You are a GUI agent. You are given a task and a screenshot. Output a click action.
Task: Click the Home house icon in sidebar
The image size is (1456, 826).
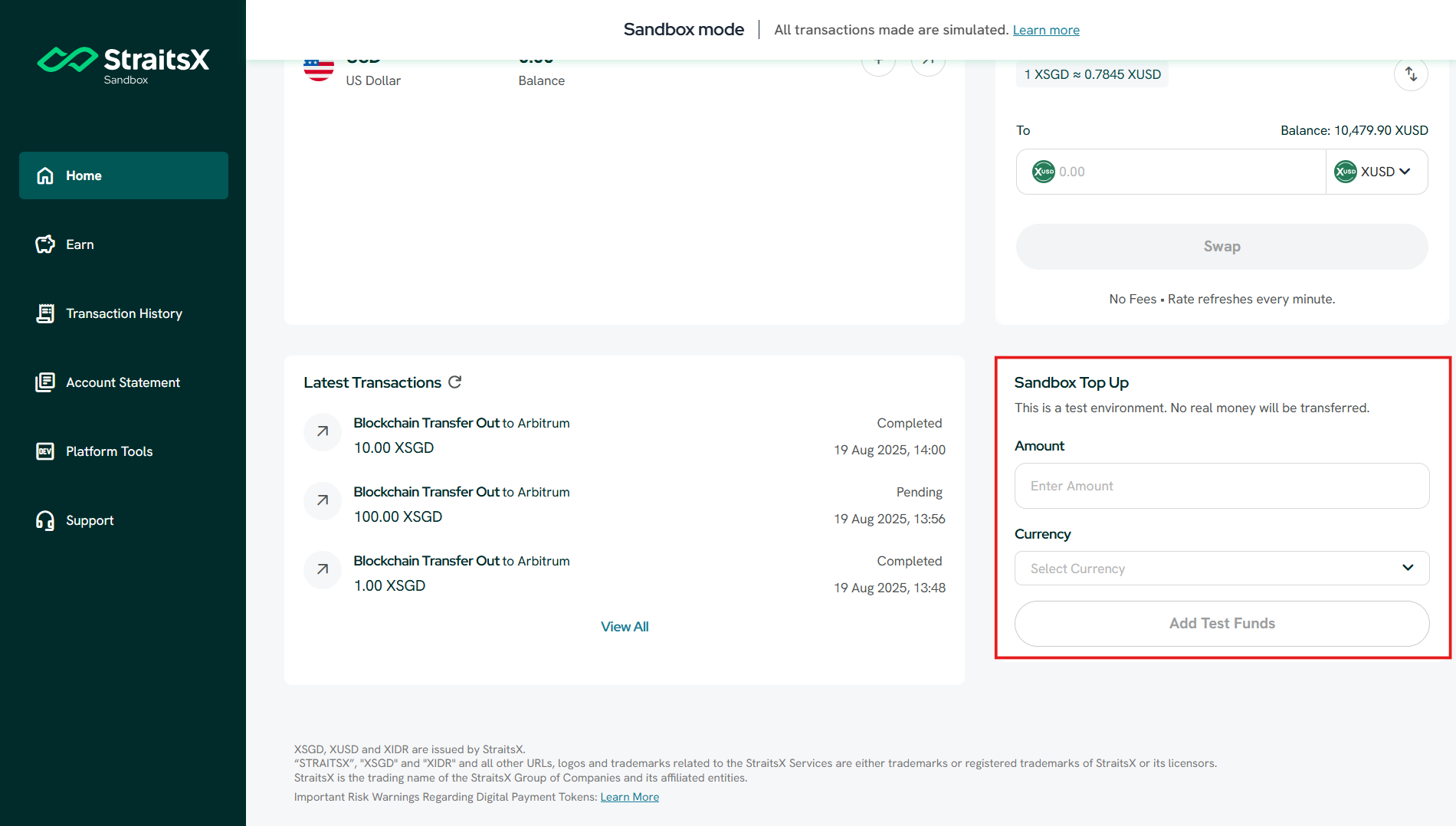coord(45,175)
